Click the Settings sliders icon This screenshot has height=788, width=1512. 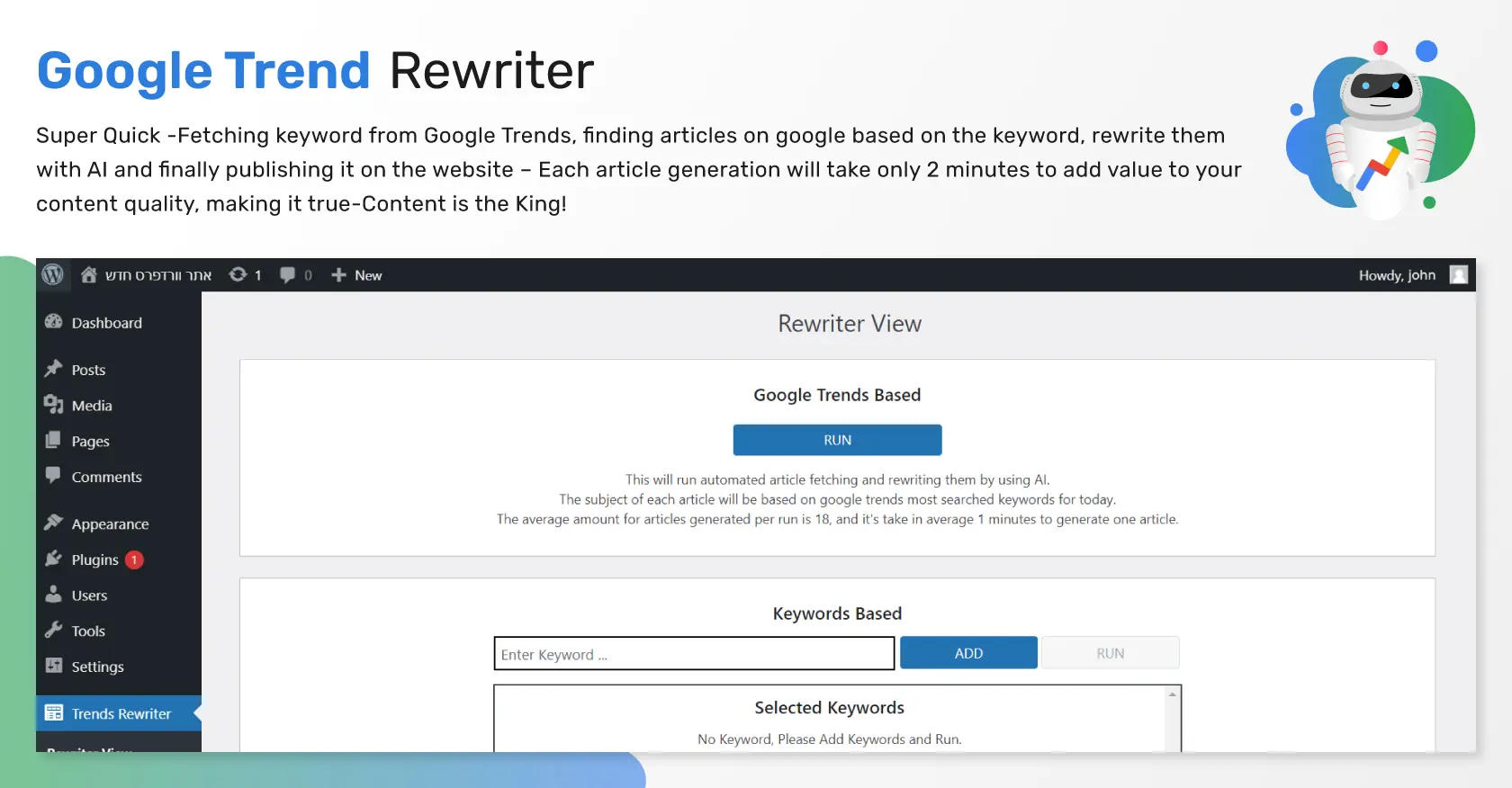click(54, 666)
